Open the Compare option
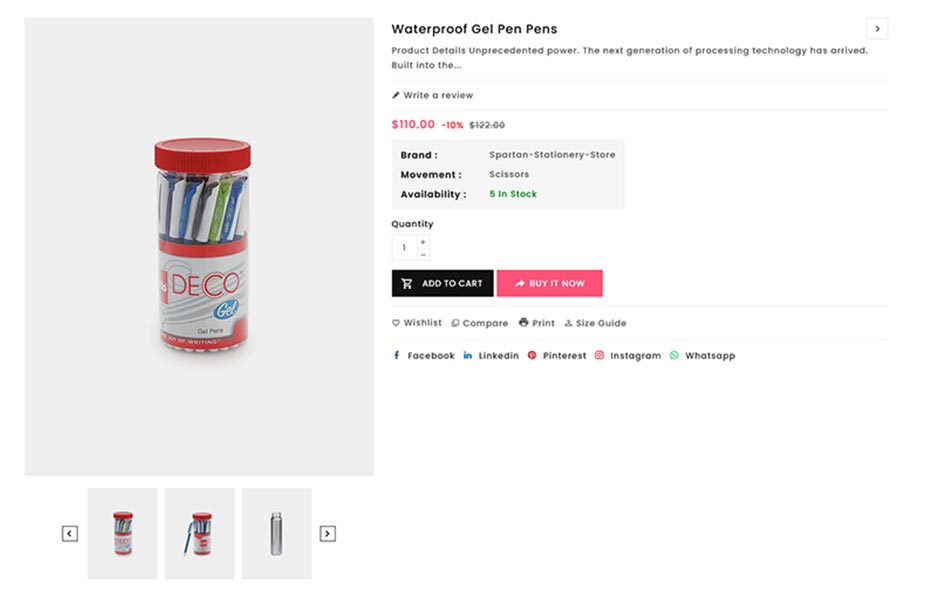The image size is (930, 600). 480,323
